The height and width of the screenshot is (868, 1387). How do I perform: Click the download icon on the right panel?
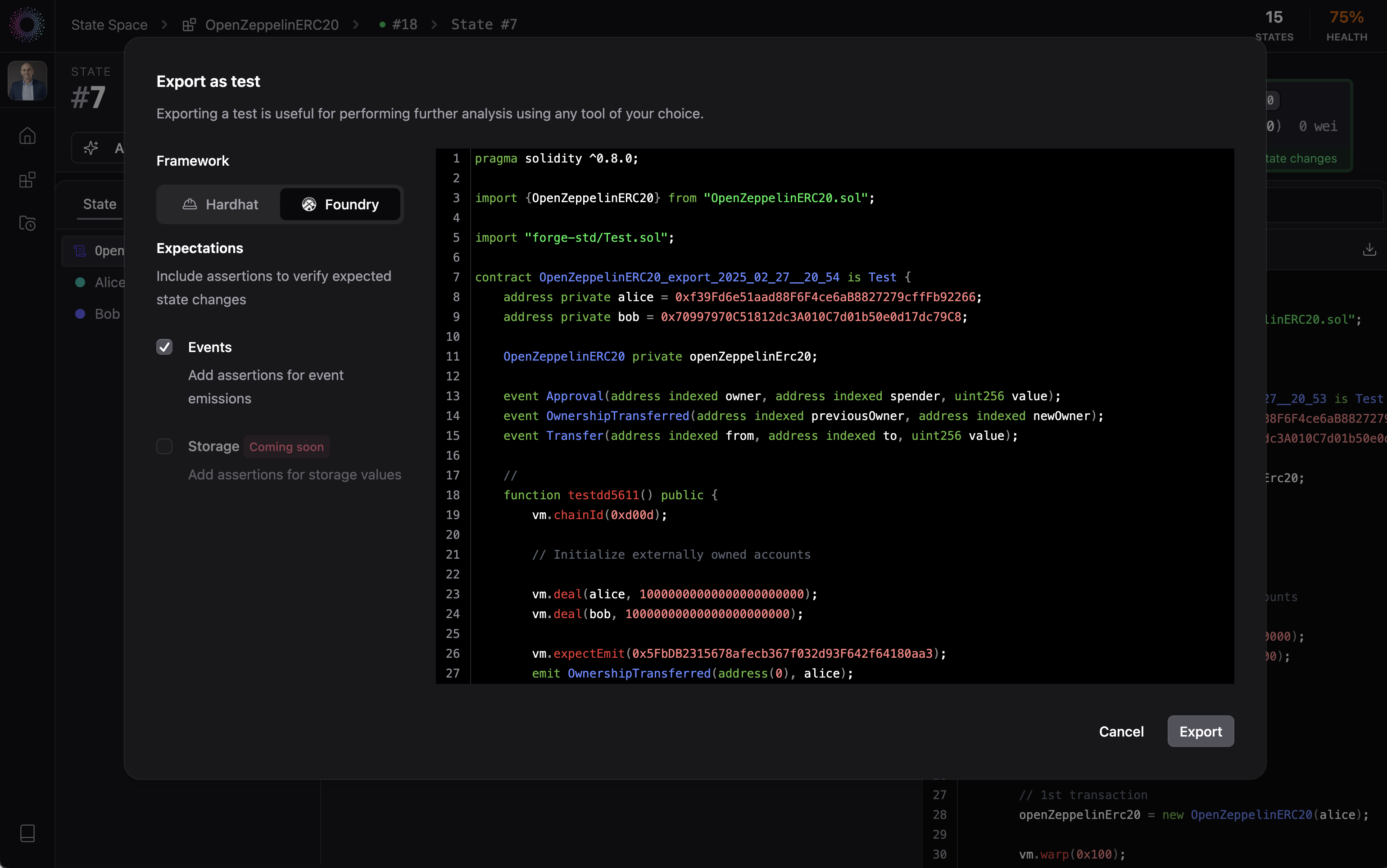point(1369,249)
